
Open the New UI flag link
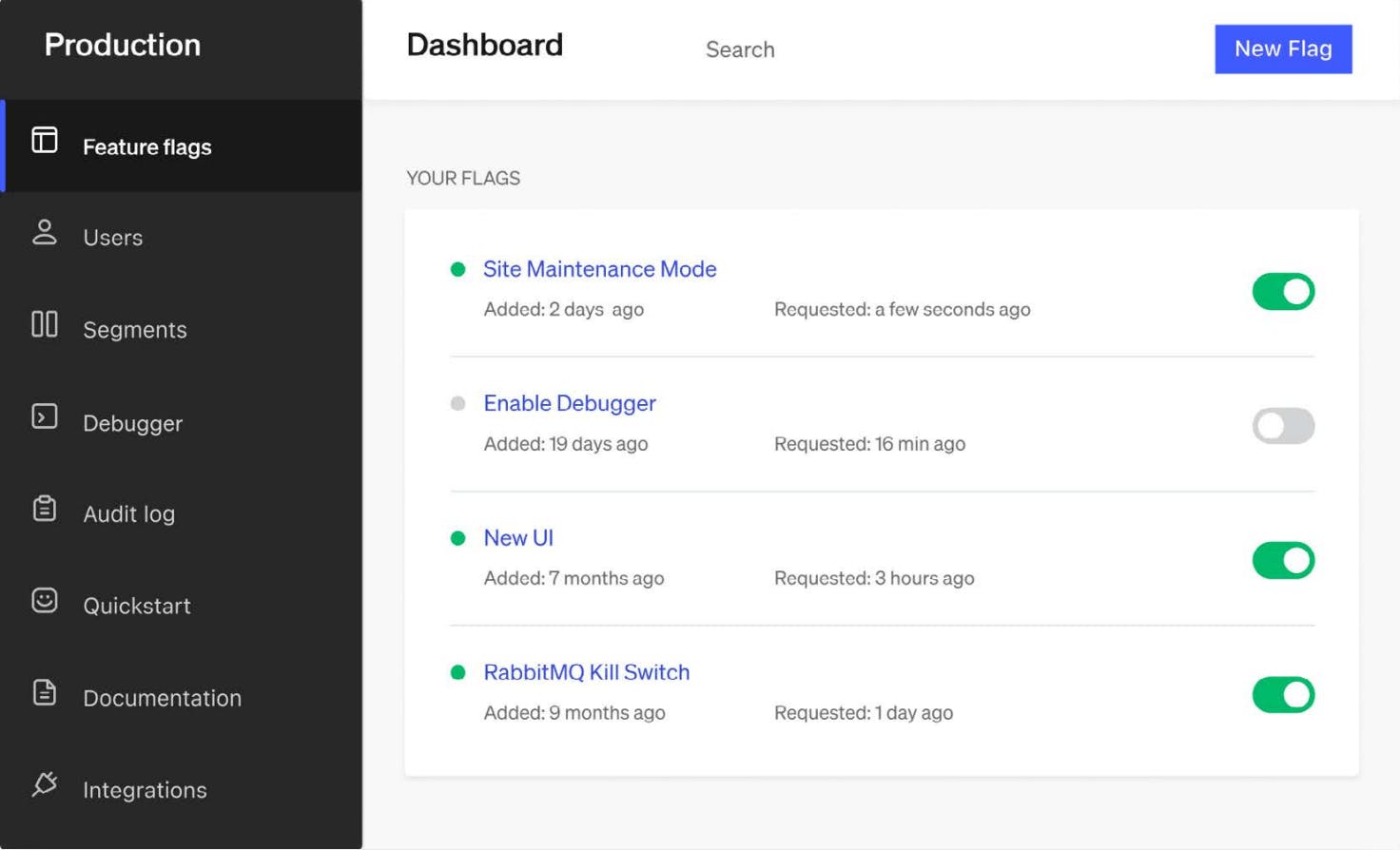(x=518, y=538)
